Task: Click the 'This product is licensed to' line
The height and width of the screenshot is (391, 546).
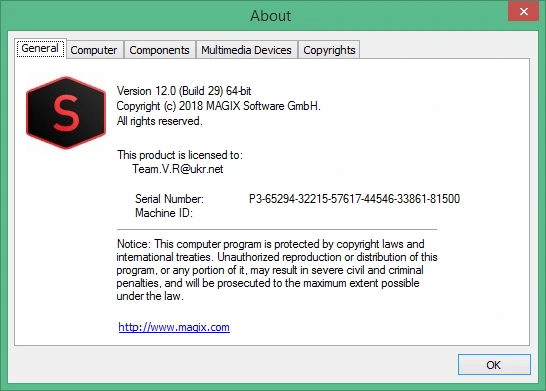Action: (180, 155)
